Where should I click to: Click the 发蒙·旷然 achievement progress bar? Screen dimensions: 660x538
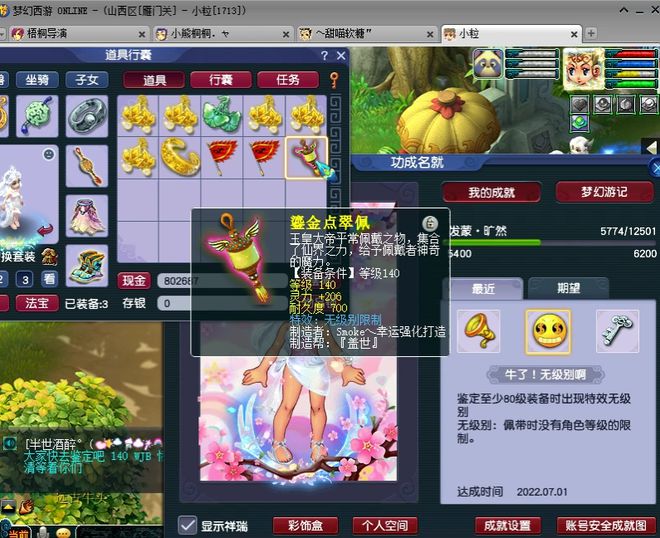tap(552, 242)
